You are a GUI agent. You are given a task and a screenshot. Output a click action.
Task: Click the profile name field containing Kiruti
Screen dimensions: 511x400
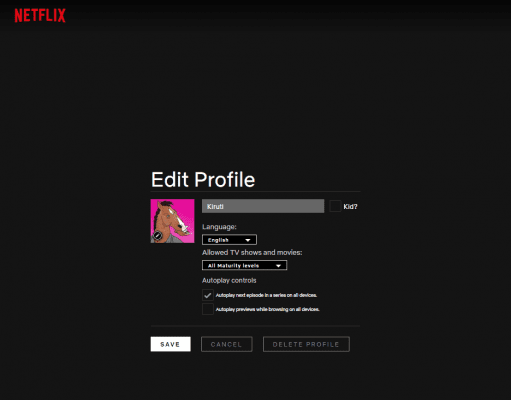(x=263, y=206)
